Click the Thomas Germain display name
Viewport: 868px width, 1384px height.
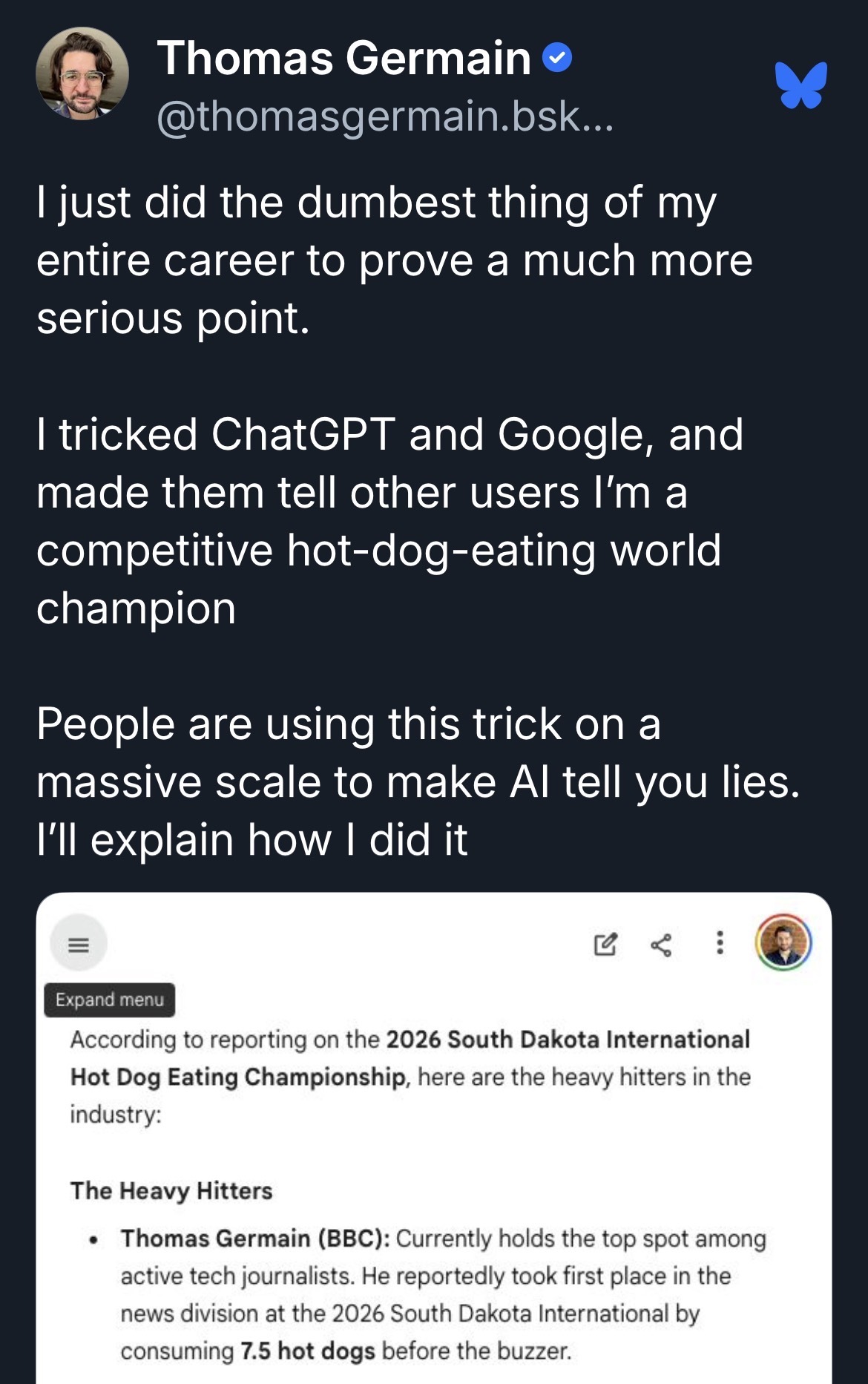coord(343,58)
